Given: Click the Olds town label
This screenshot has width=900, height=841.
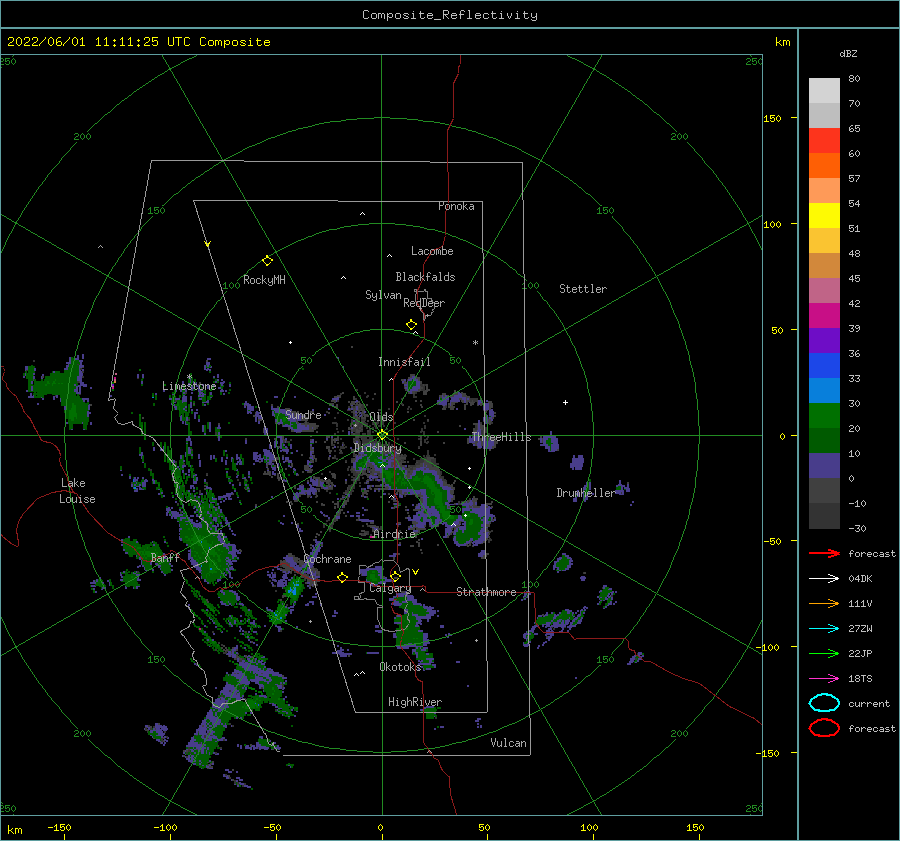Looking at the screenshot, I should coord(381,417).
